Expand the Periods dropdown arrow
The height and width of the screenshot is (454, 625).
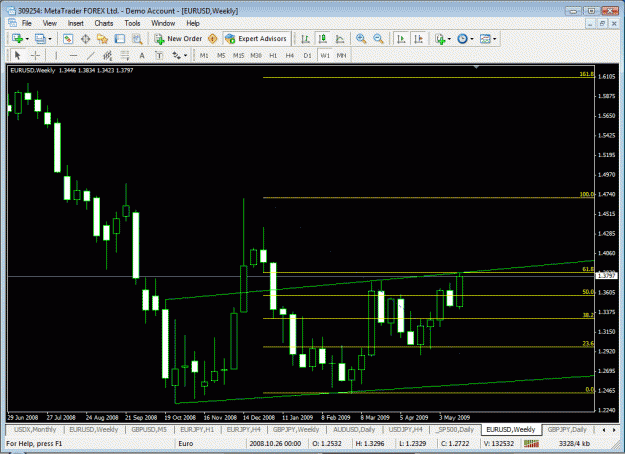472,39
